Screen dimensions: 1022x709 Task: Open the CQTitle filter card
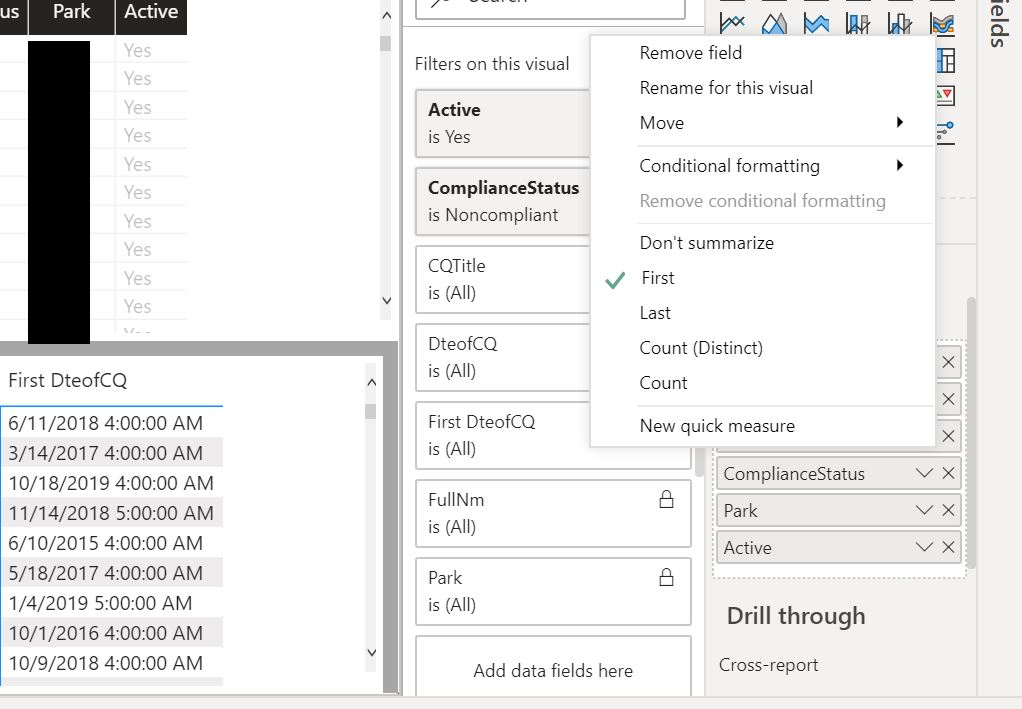pos(503,280)
